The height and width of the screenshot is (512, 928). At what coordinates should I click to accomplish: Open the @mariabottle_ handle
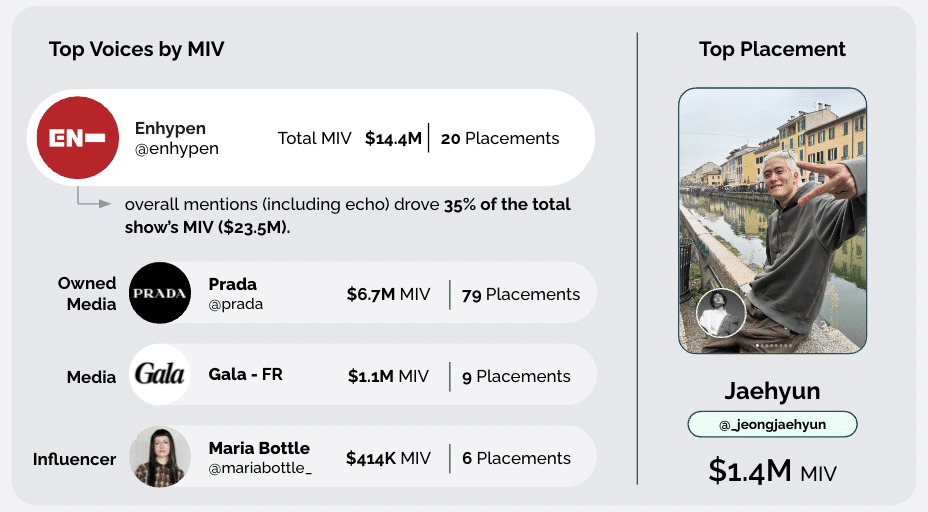coord(260,468)
